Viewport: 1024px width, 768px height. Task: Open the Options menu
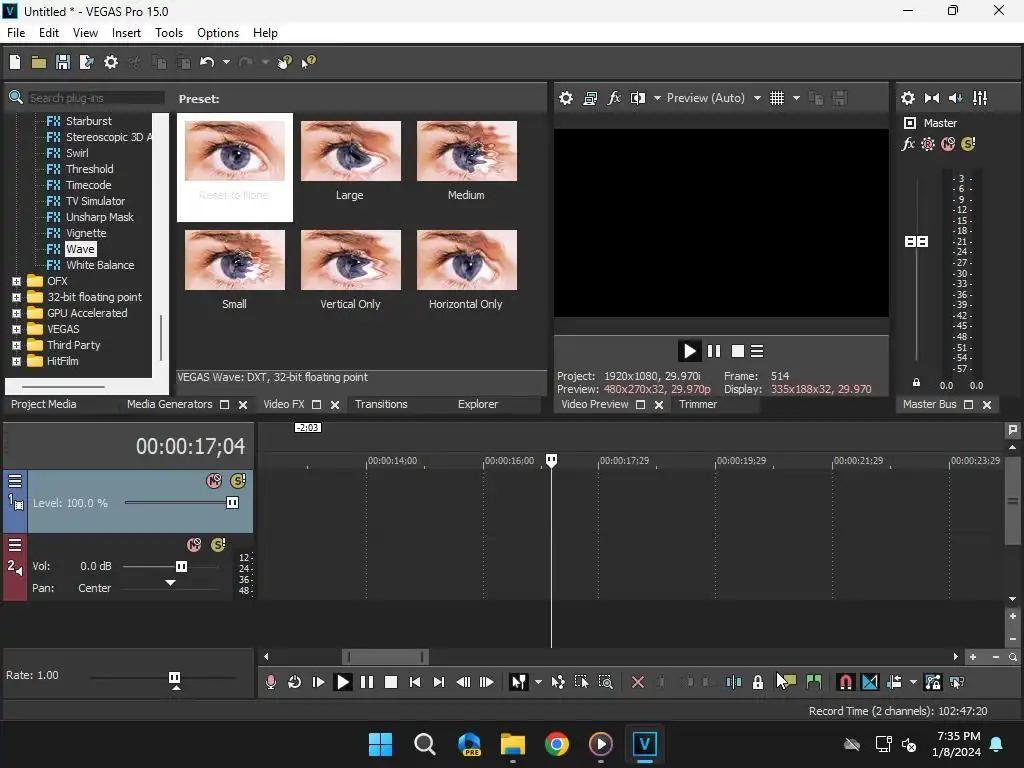(x=217, y=33)
